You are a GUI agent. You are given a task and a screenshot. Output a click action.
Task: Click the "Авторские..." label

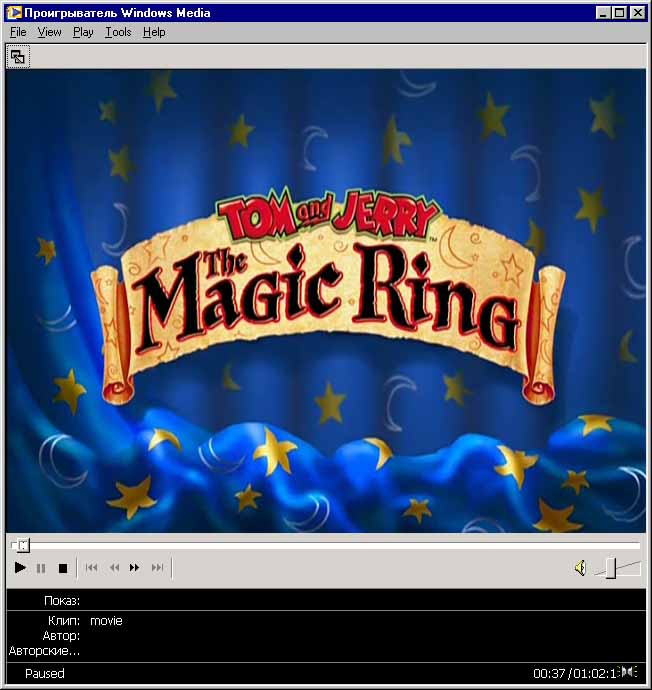tap(44, 650)
